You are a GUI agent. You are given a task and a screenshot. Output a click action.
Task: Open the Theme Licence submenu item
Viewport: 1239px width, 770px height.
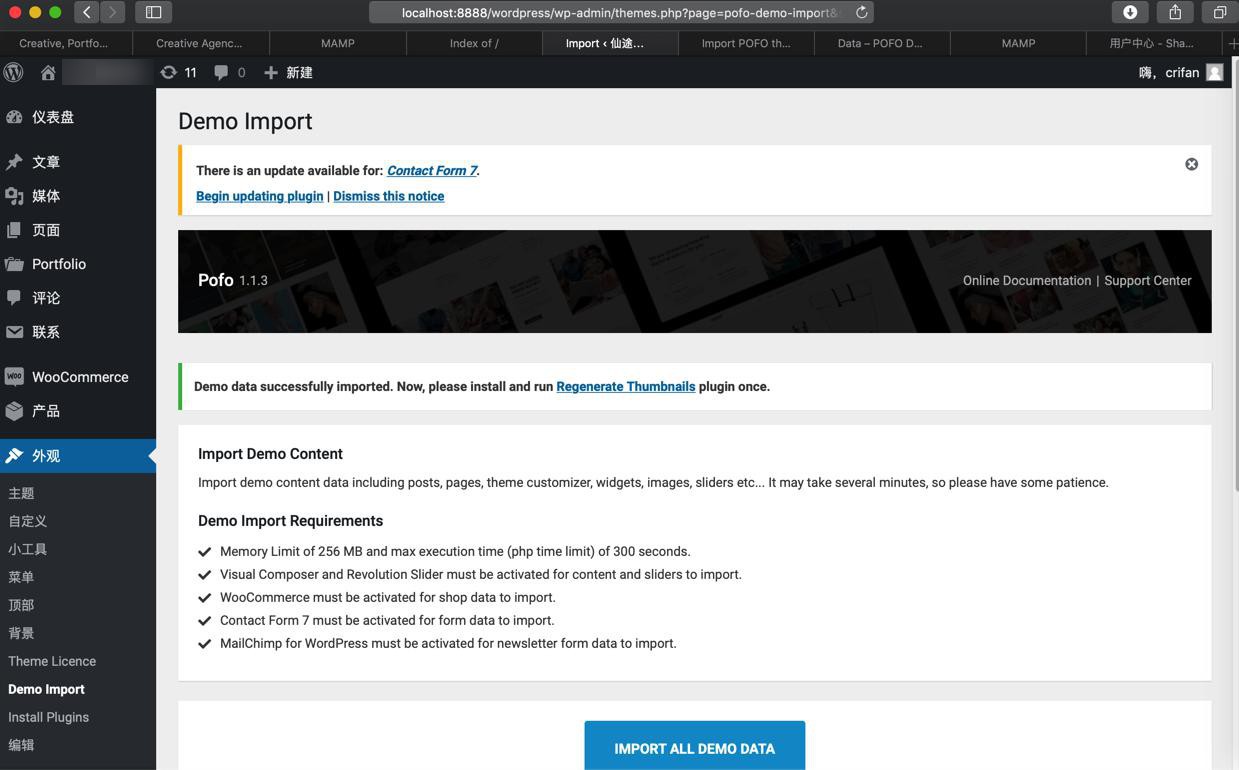pos(52,661)
